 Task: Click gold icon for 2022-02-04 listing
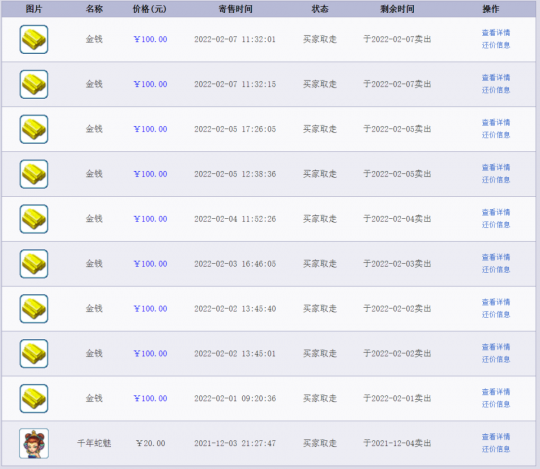pos(34,219)
